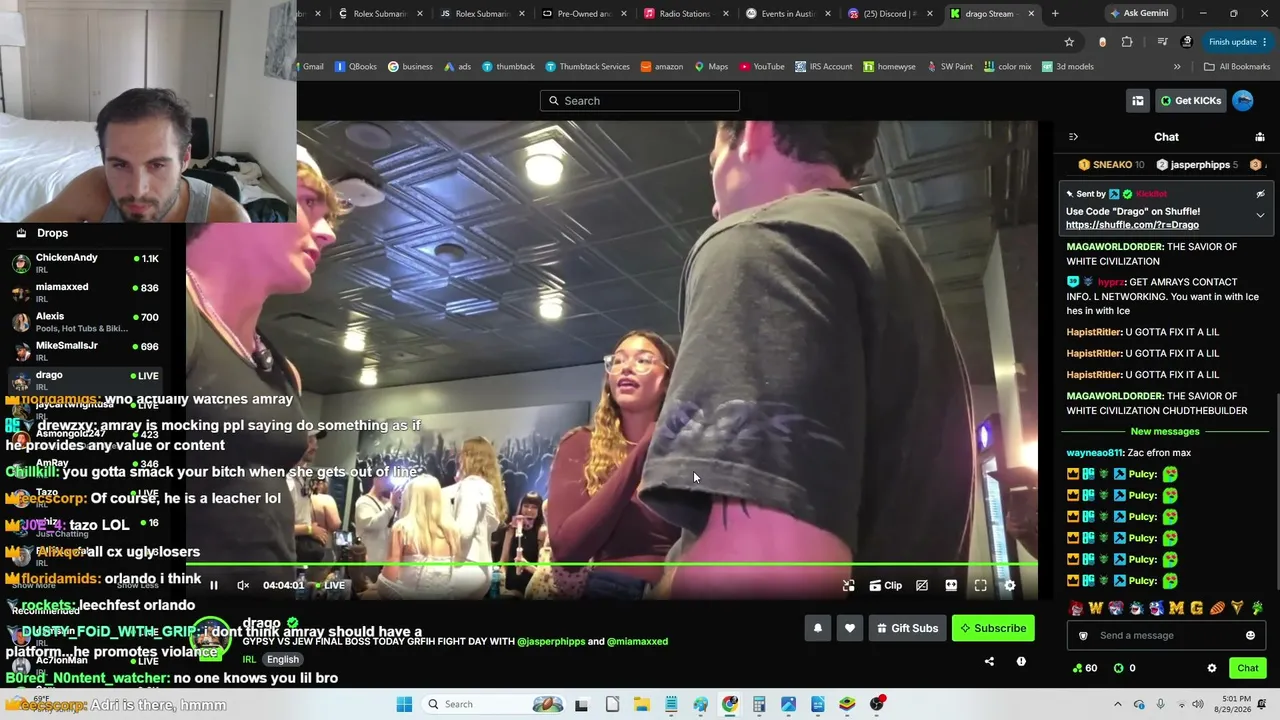The height and width of the screenshot is (720, 1280).
Task: Click the Windows taskbar search box
Action: point(495,704)
